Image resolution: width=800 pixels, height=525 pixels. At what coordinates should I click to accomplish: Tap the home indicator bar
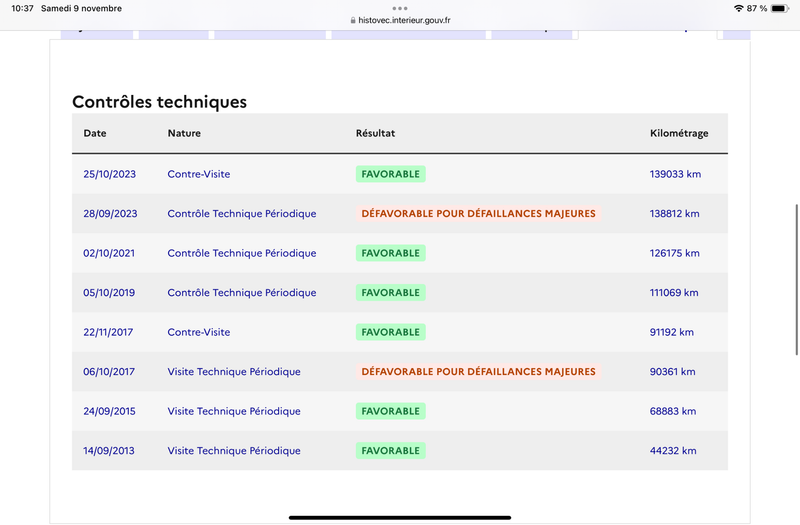400,517
